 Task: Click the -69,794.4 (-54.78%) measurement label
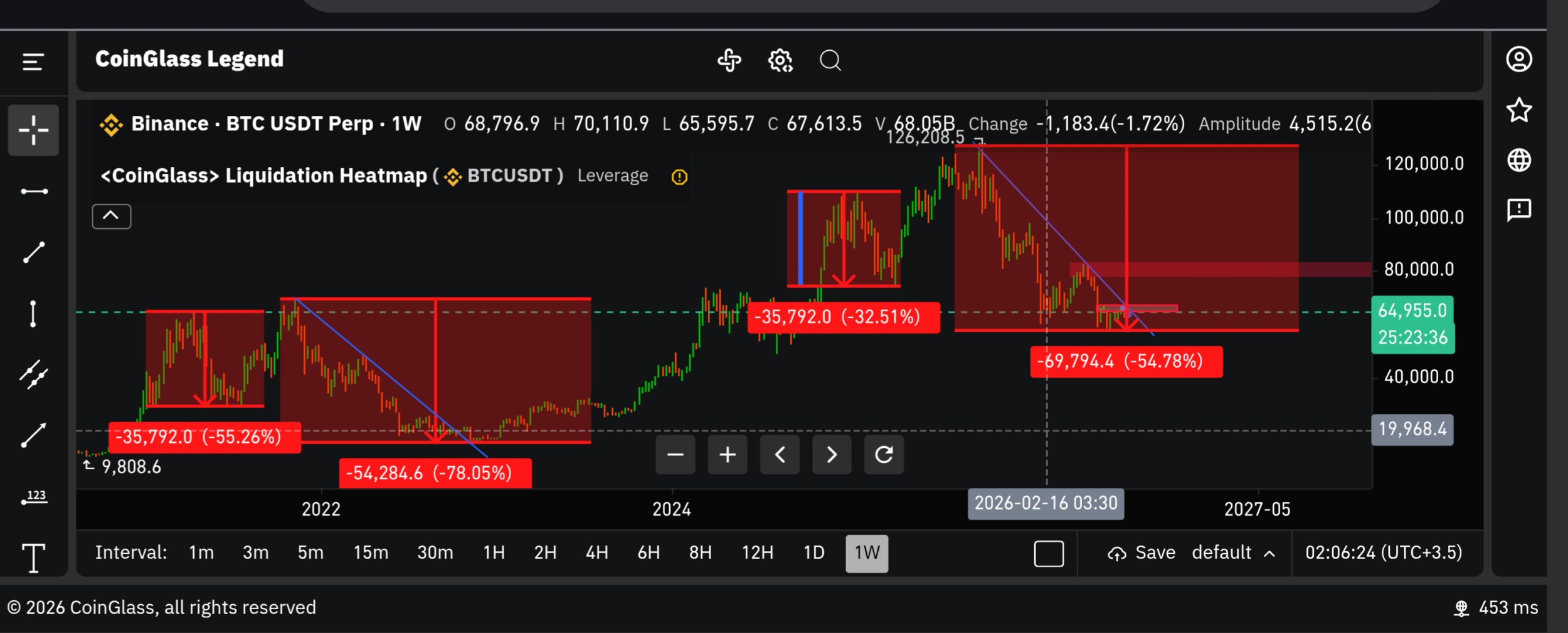pyautogui.click(x=1126, y=361)
